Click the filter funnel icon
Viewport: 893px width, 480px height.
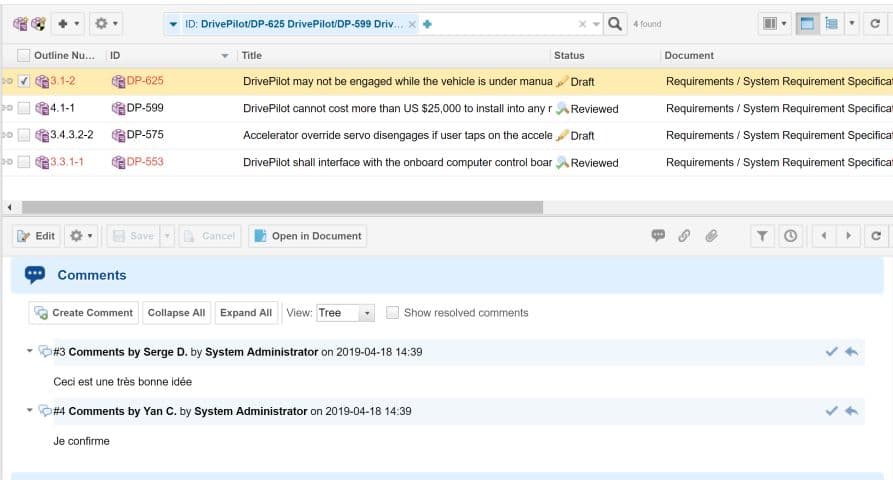(763, 236)
